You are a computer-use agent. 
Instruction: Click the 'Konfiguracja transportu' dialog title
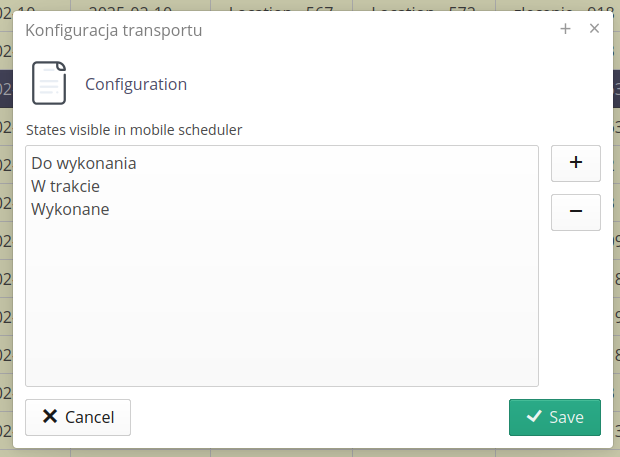(114, 30)
